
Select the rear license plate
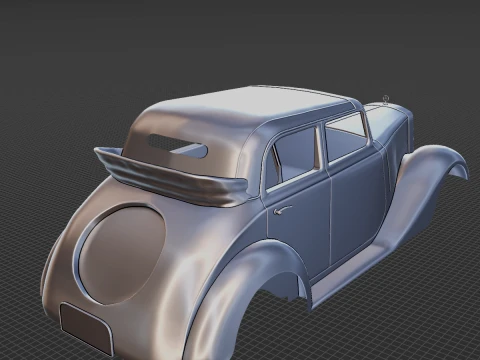click(x=86, y=328)
